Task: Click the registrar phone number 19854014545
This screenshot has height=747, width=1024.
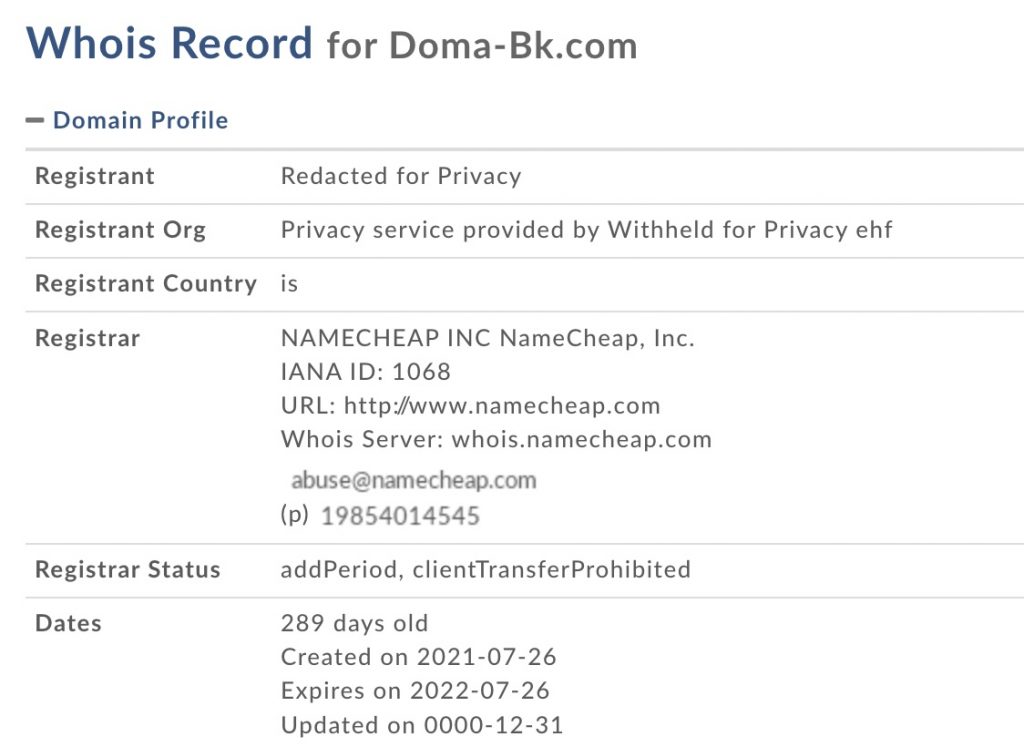Action: [x=400, y=516]
